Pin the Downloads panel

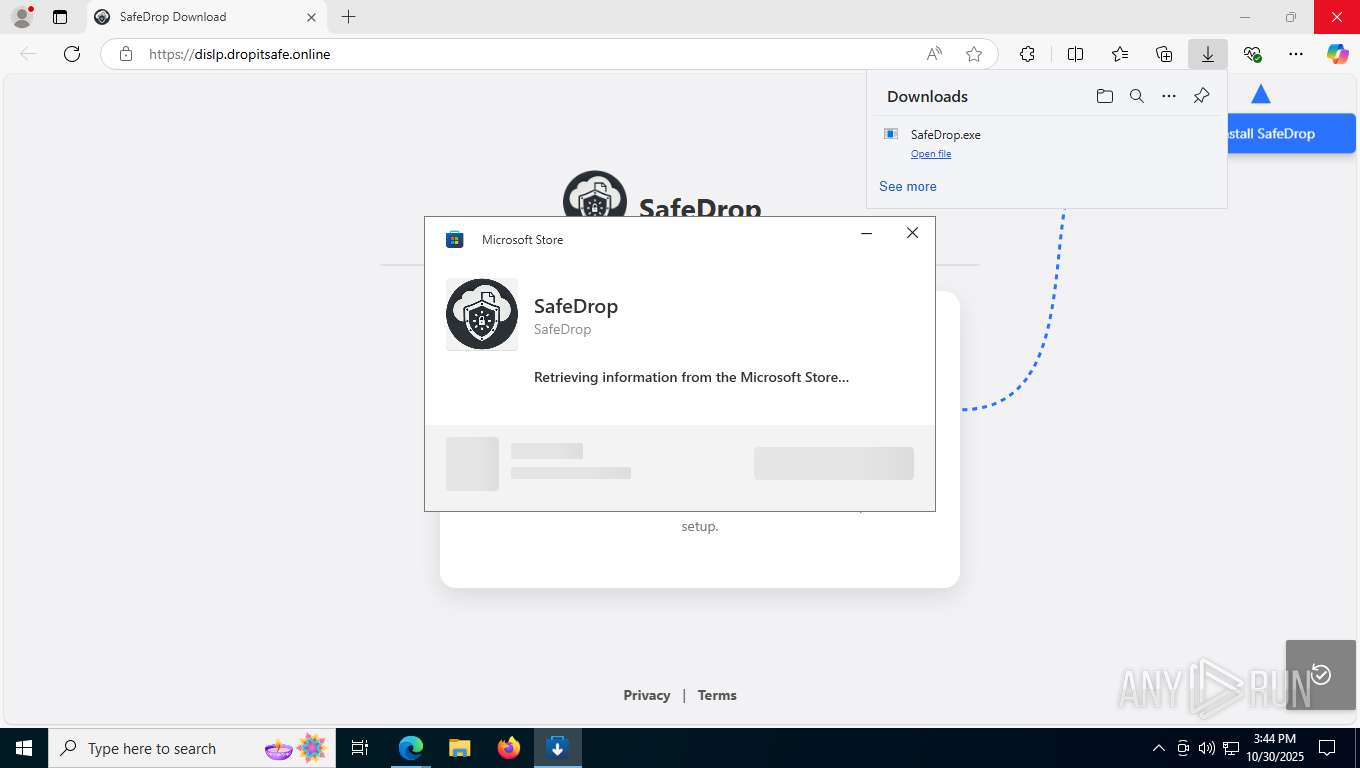pos(1202,96)
